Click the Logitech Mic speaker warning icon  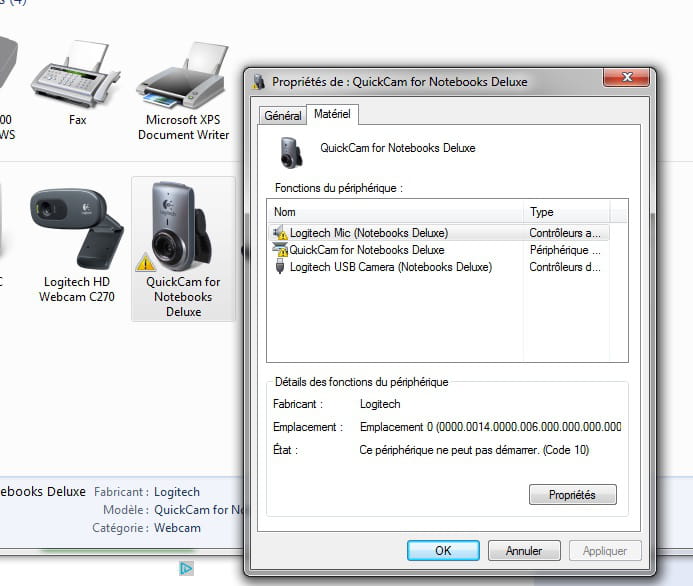pyautogui.click(x=280, y=233)
